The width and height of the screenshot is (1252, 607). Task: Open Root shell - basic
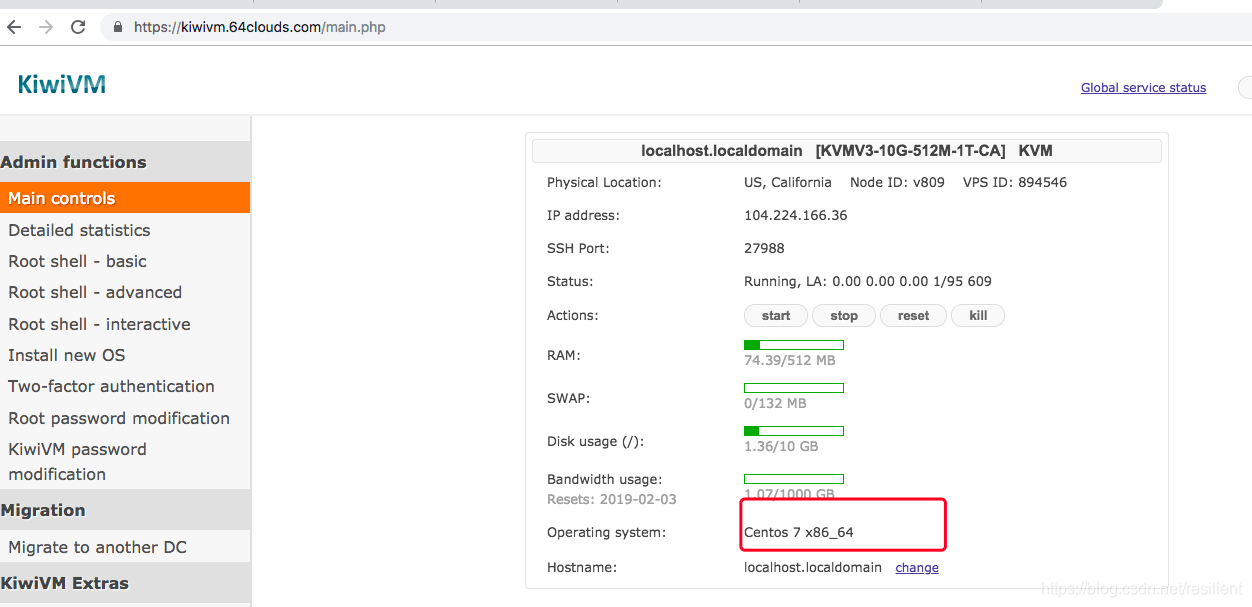click(77, 261)
